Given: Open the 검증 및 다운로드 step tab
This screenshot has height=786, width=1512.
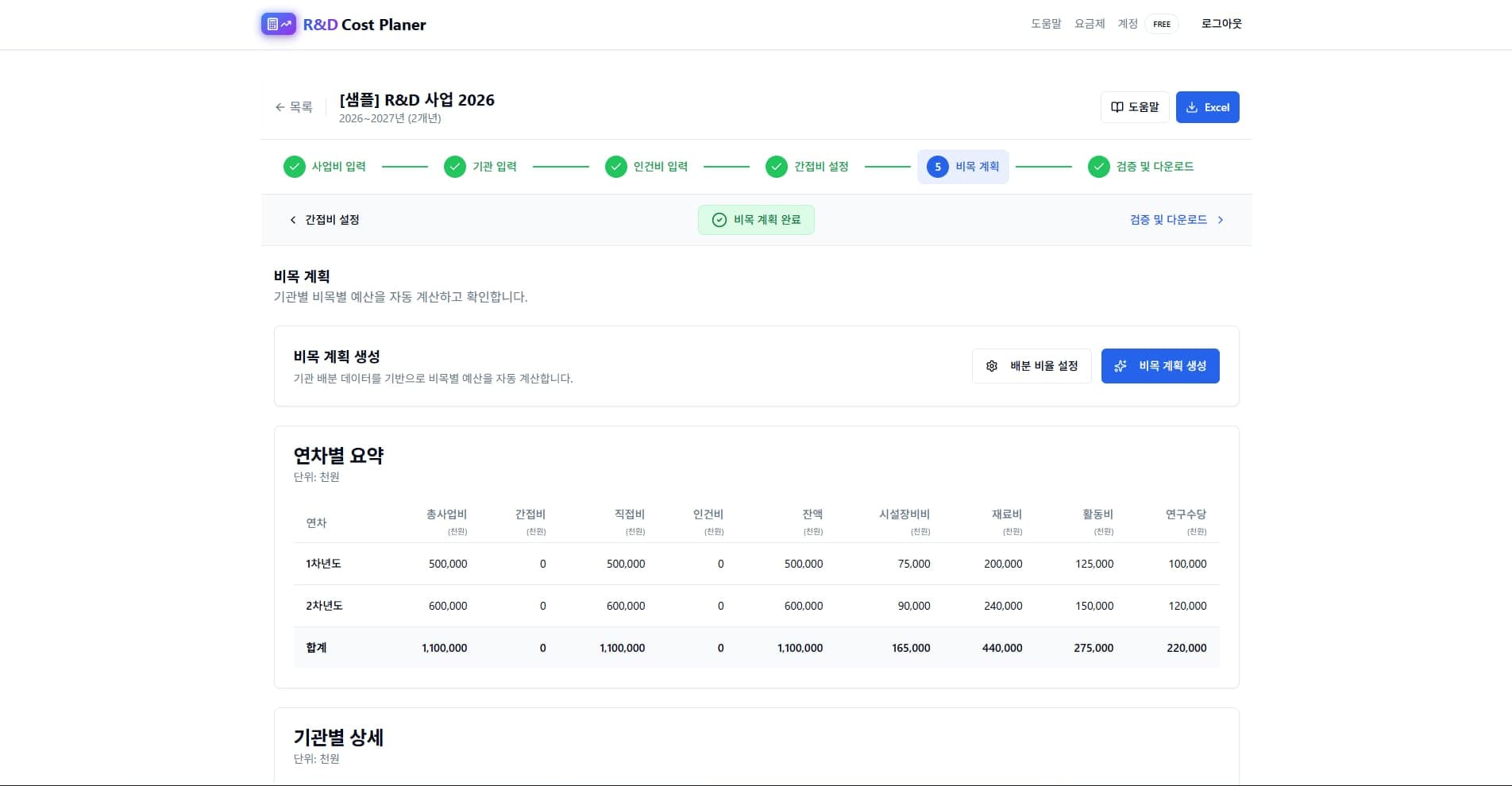Looking at the screenshot, I should pyautogui.click(x=1141, y=167).
